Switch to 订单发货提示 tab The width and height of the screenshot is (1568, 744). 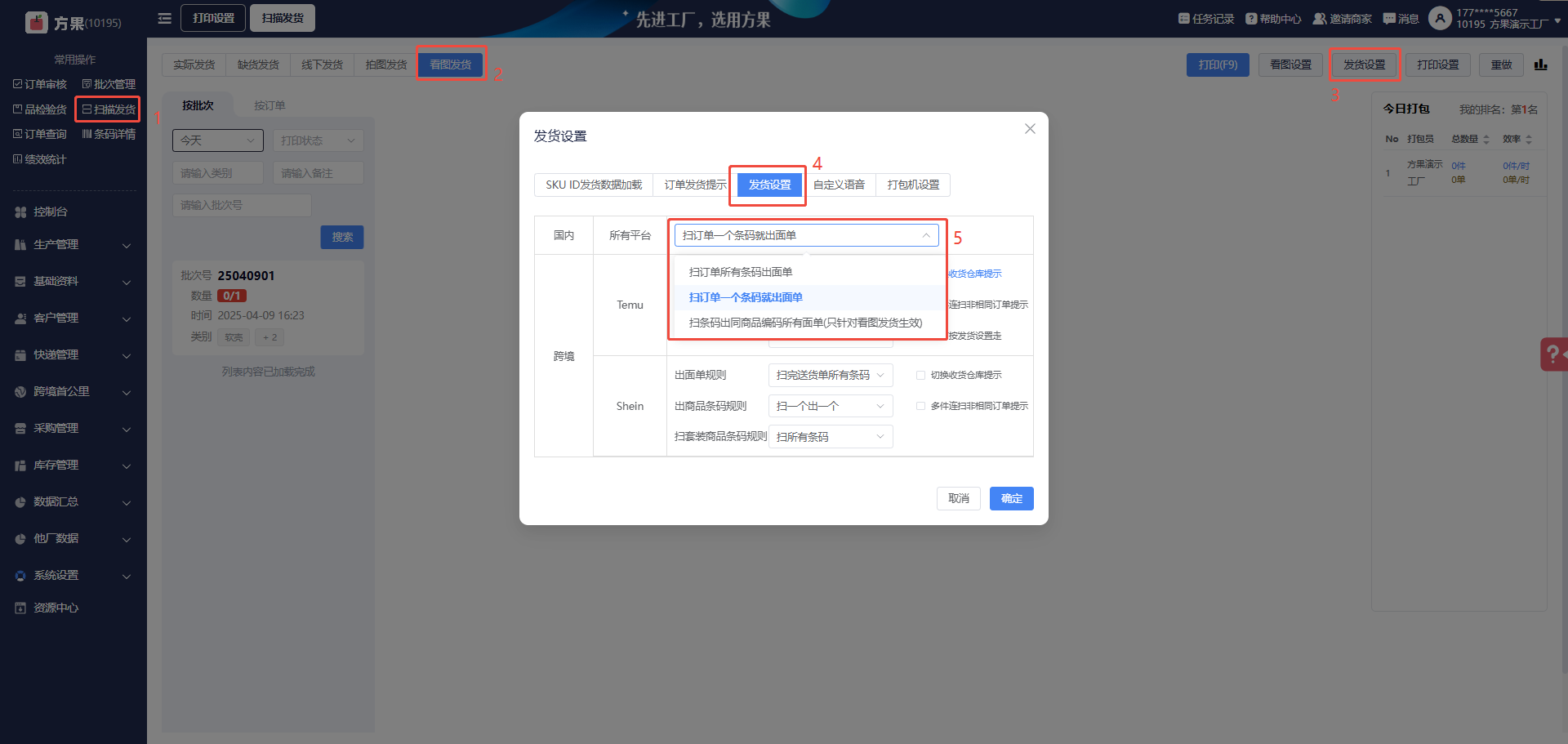coord(695,185)
